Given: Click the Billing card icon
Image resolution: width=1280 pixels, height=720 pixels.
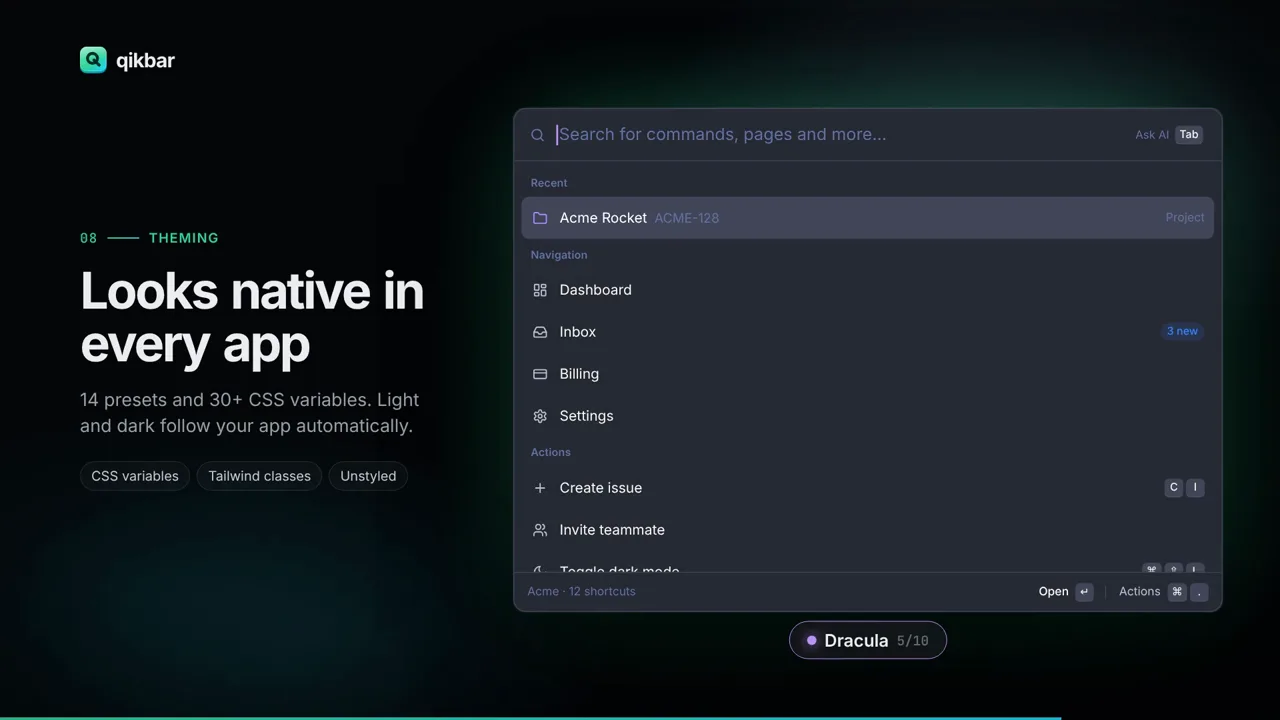Looking at the screenshot, I should 540,374.
